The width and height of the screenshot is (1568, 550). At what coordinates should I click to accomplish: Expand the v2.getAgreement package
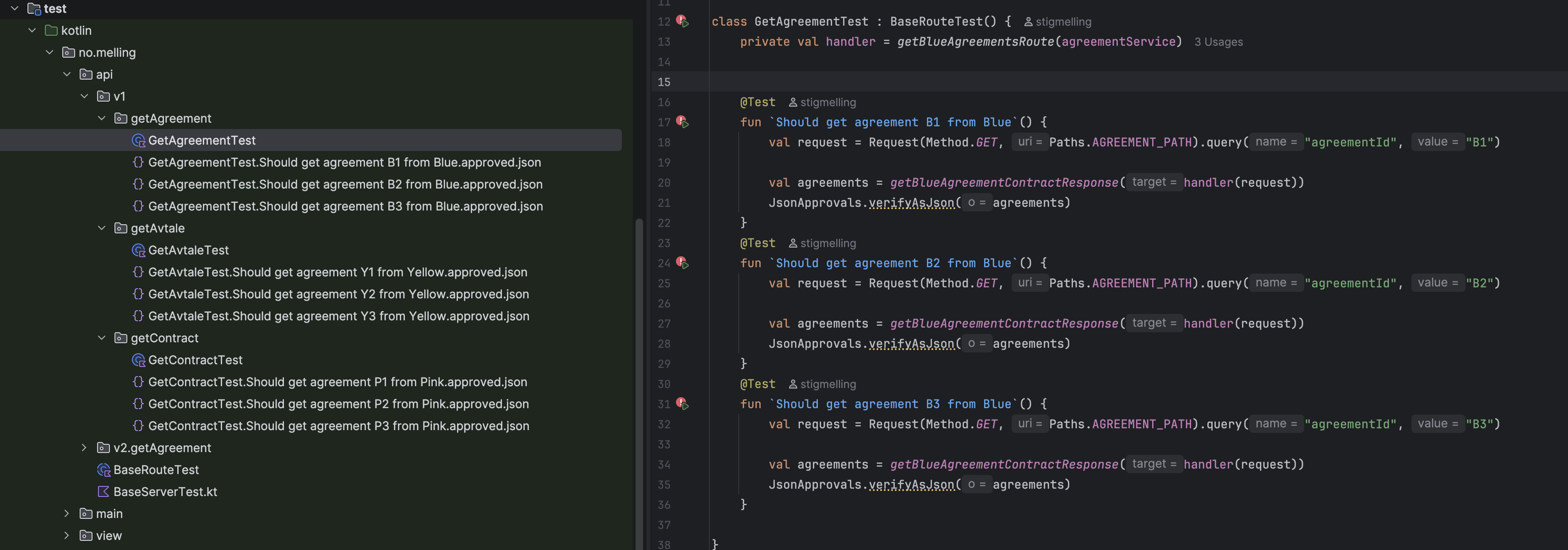click(84, 448)
